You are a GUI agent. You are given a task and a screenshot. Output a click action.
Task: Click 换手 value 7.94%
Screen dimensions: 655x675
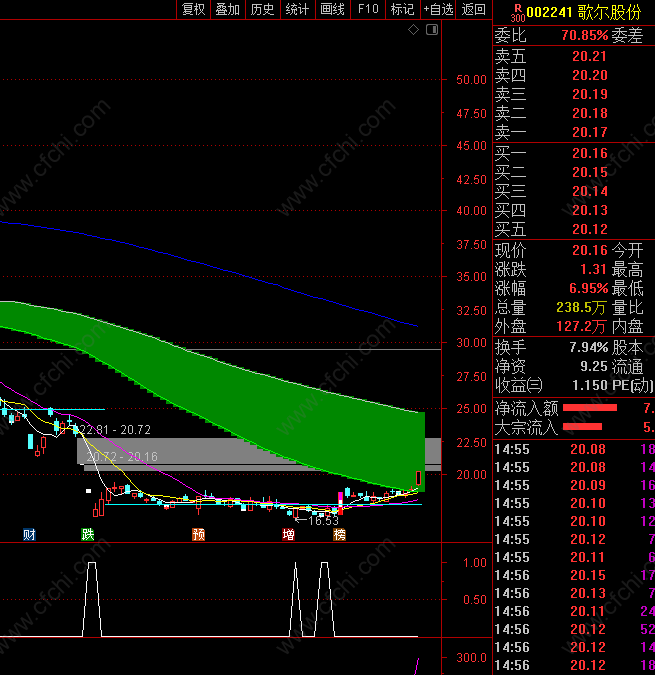[x=588, y=347]
